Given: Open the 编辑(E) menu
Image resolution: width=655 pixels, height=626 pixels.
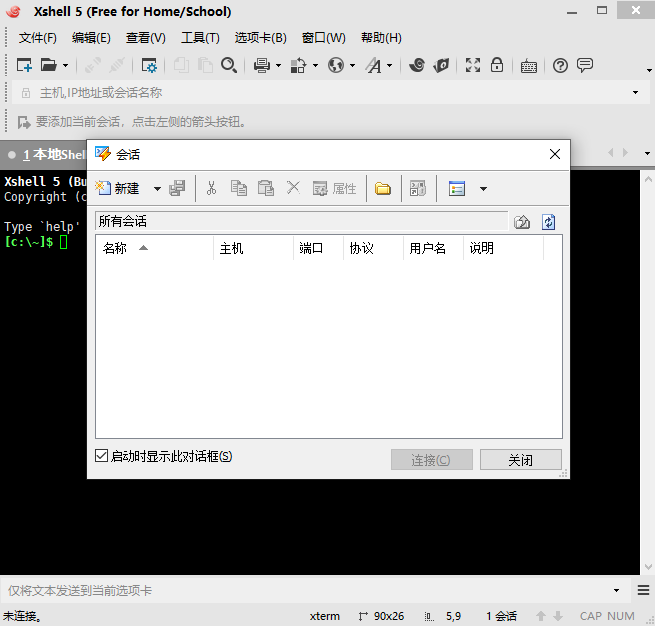Looking at the screenshot, I should [x=91, y=38].
